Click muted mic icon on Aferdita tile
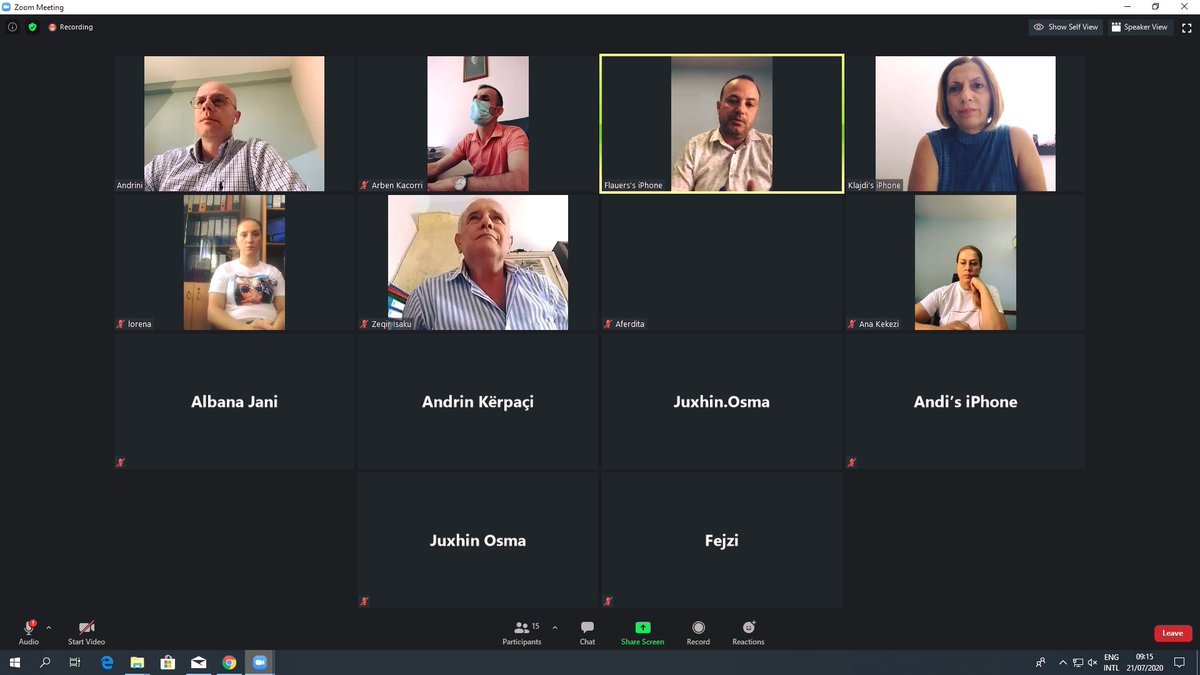Viewport: 1200px width, 675px height. click(x=608, y=324)
